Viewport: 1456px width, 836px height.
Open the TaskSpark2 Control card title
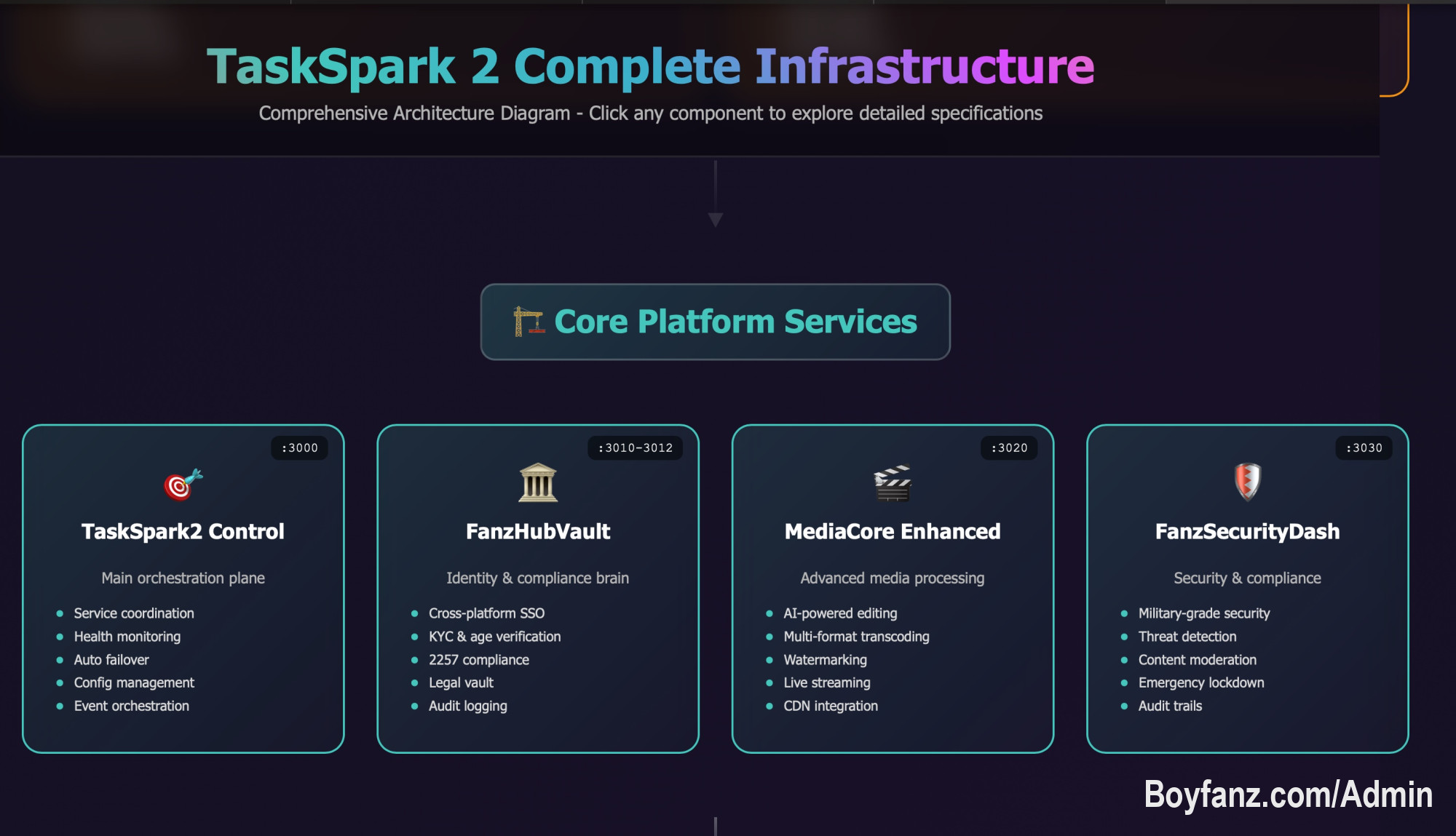[x=183, y=532]
